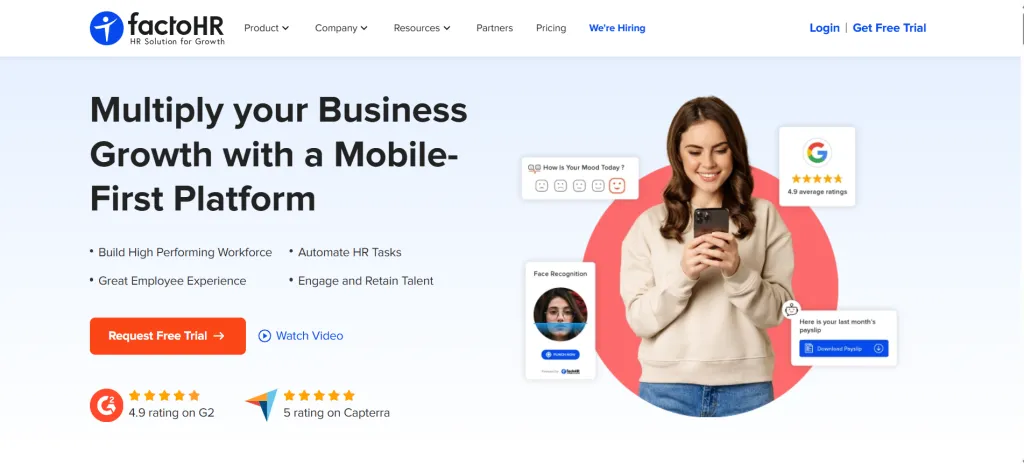Select the happiest mood face emoji
1024x464 pixels.
coord(616,186)
